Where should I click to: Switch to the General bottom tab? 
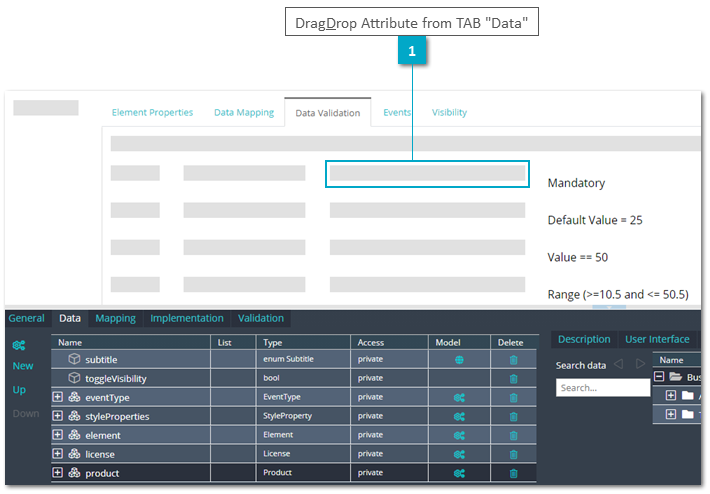[27, 318]
